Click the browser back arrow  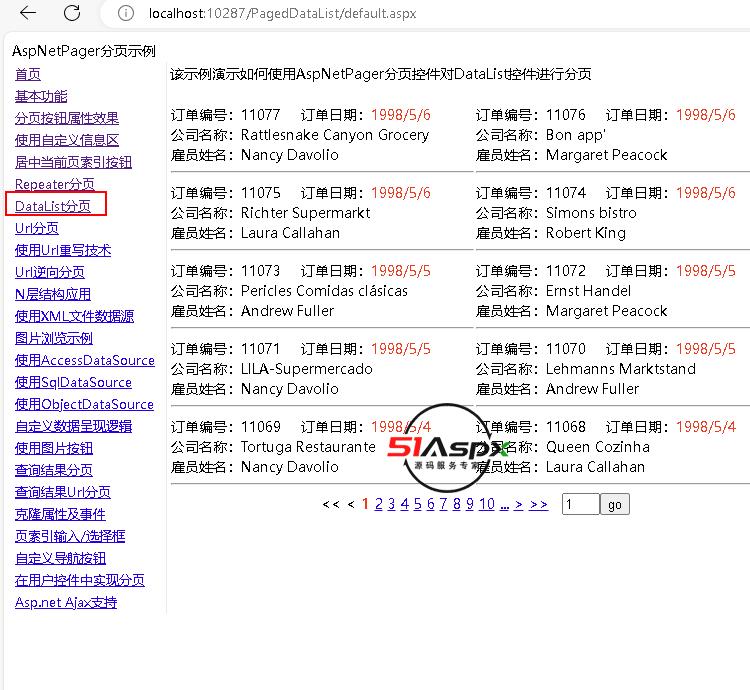click(x=28, y=13)
